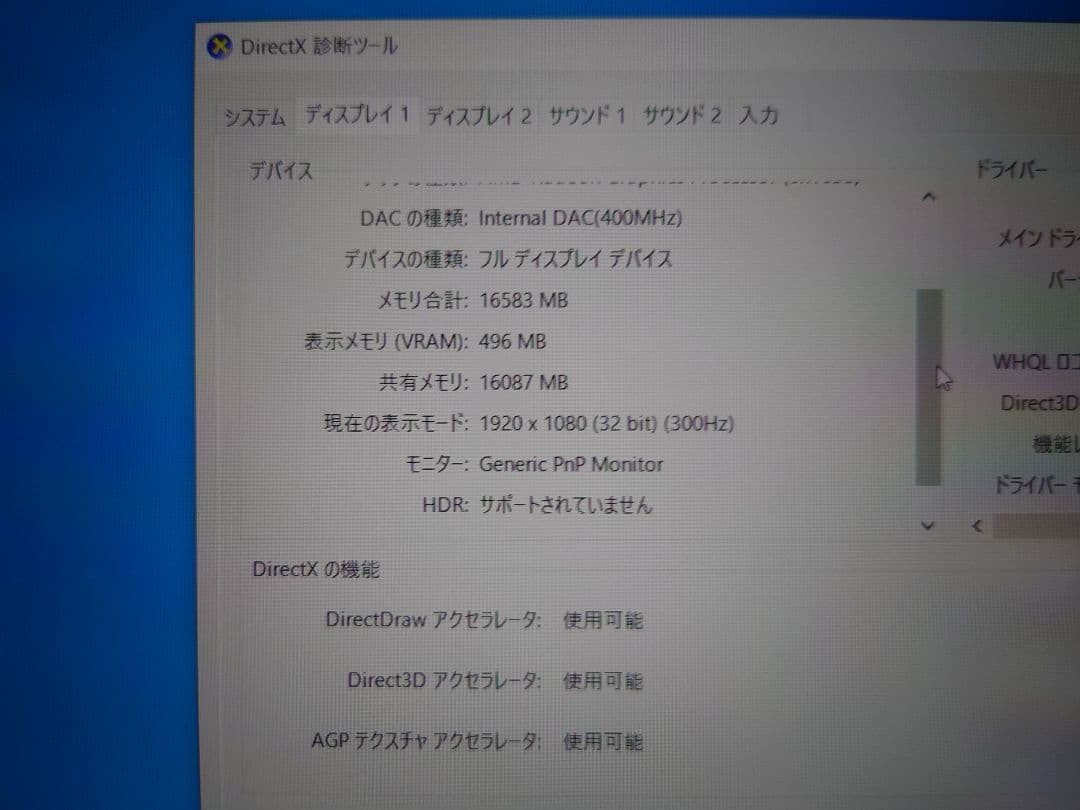Viewport: 1080px width, 810px height.
Task: Select the 16087 MB shared memory value
Action: coord(523,382)
